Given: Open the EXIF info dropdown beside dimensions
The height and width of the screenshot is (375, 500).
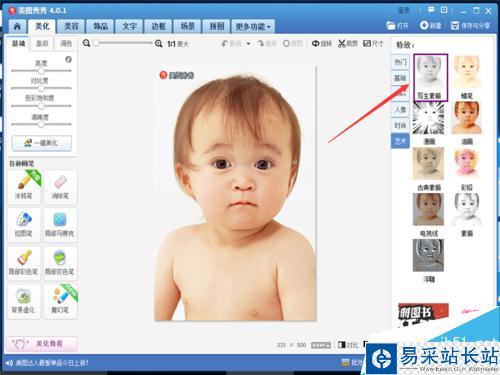Looking at the screenshot, I should point(321,345).
